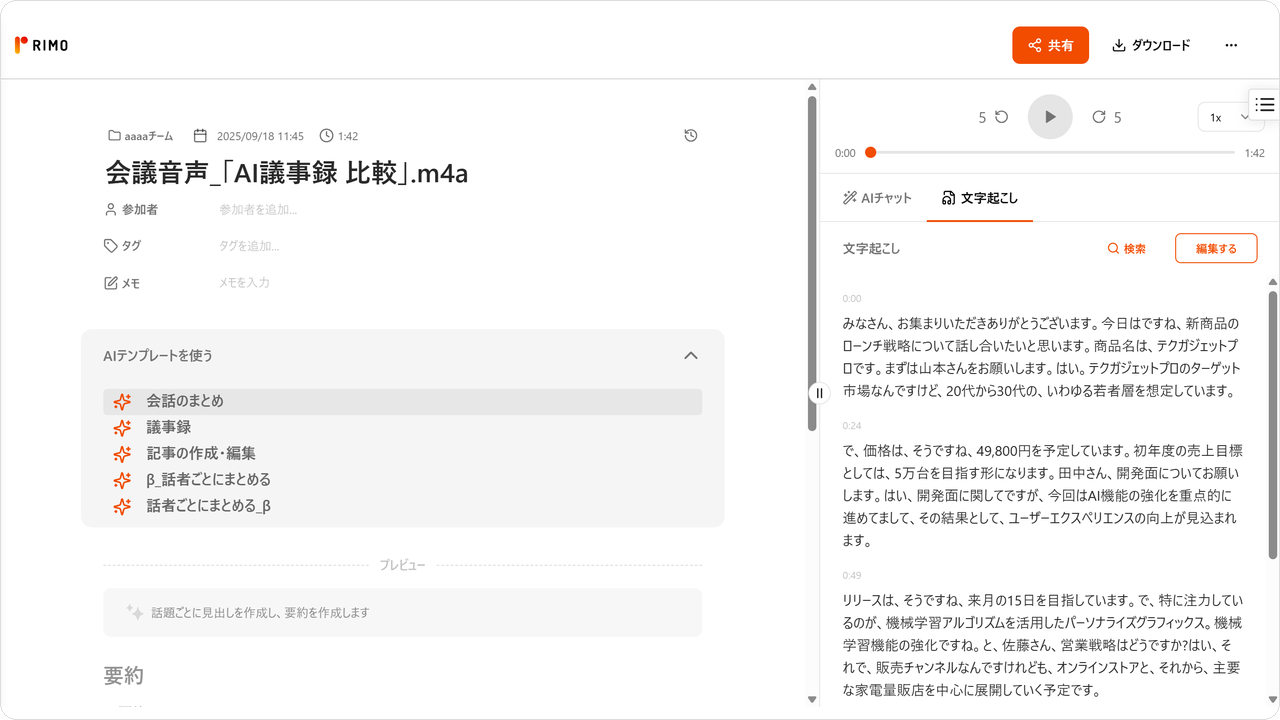Click the orange 共有 share button

click(x=1050, y=45)
